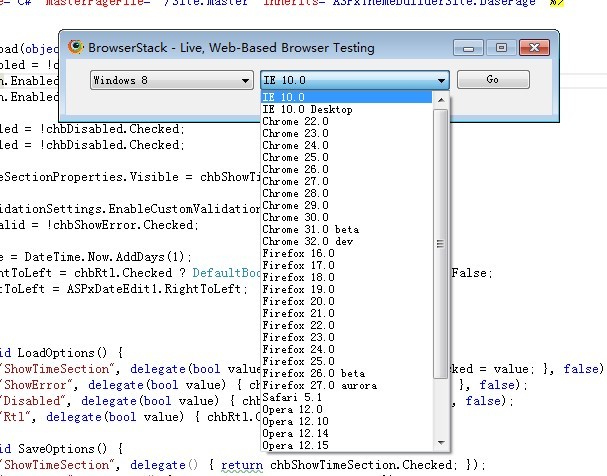Select Firefox 17.0 from the list
The height and width of the screenshot is (476, 607).
[346, 265]
